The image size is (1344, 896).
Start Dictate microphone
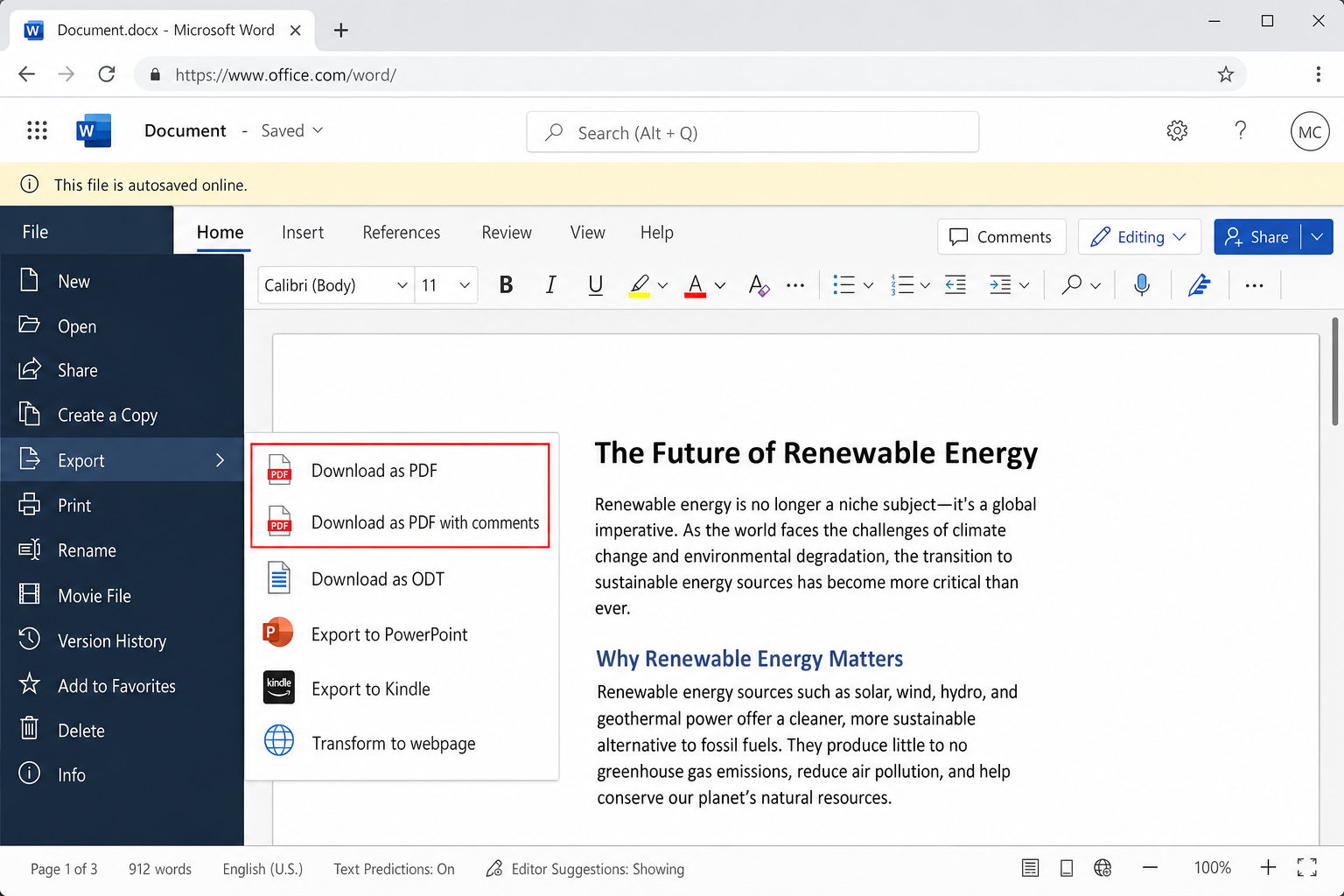point(1141,285)
